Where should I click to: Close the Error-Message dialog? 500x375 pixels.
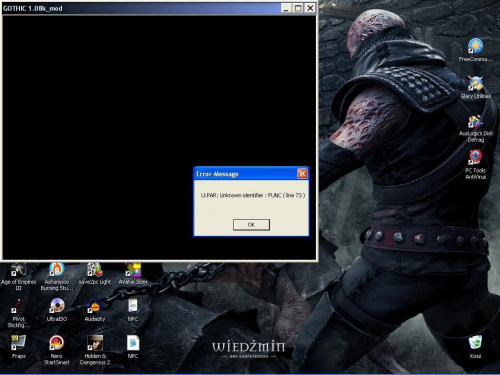[x=302, y=174]
